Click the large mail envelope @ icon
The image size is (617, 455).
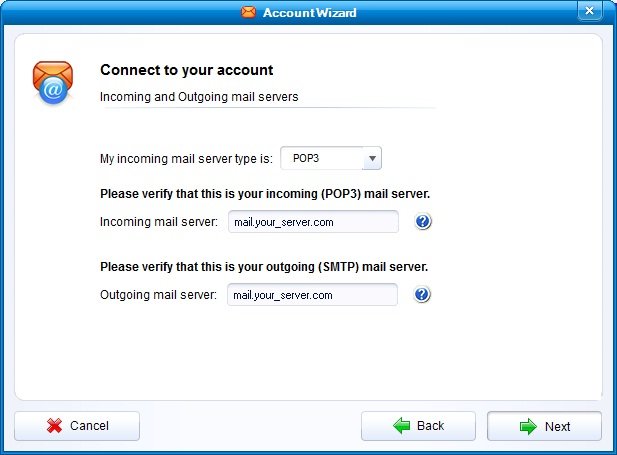51,83
